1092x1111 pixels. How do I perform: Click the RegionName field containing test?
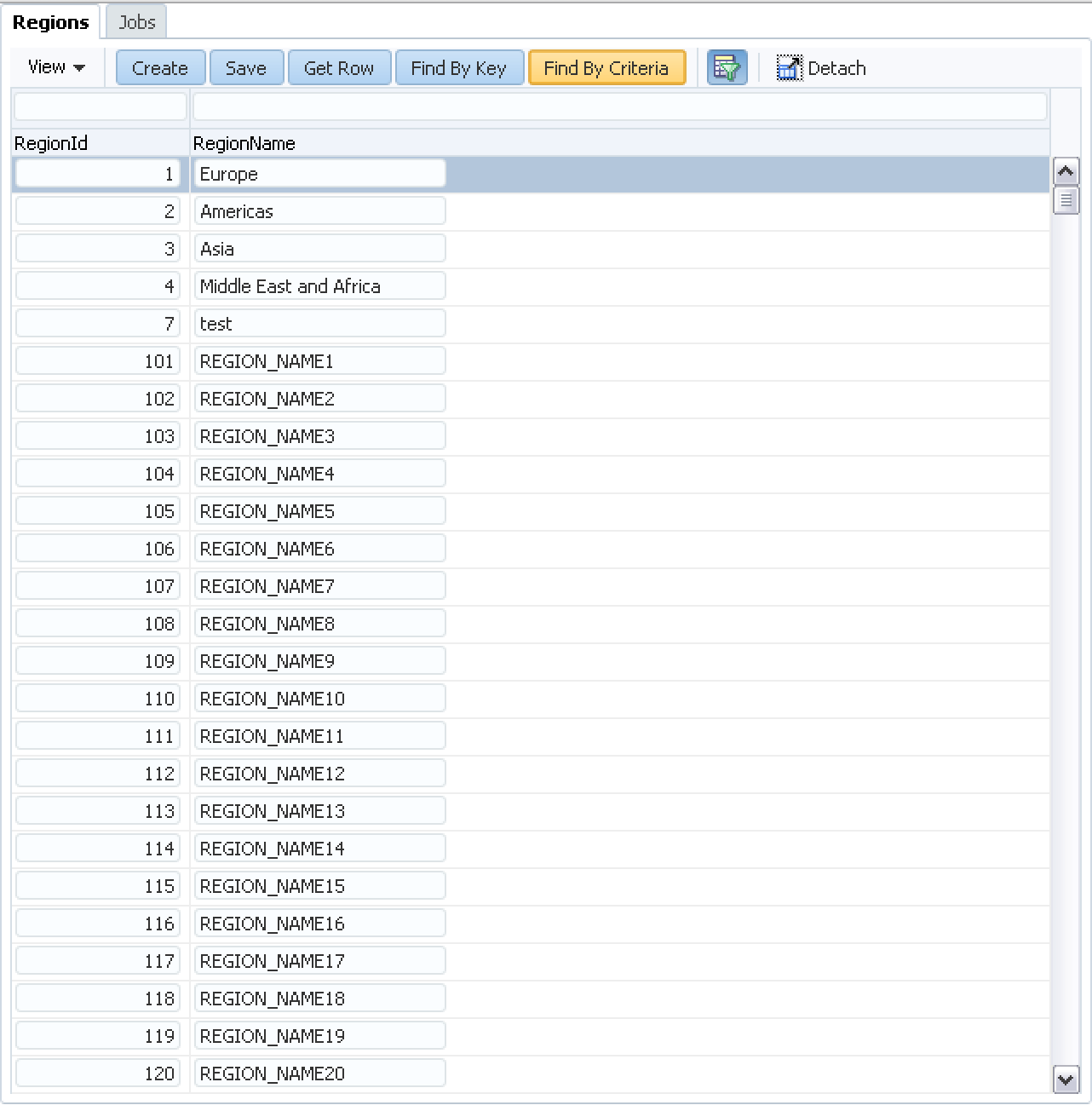[x=319, y=324]
